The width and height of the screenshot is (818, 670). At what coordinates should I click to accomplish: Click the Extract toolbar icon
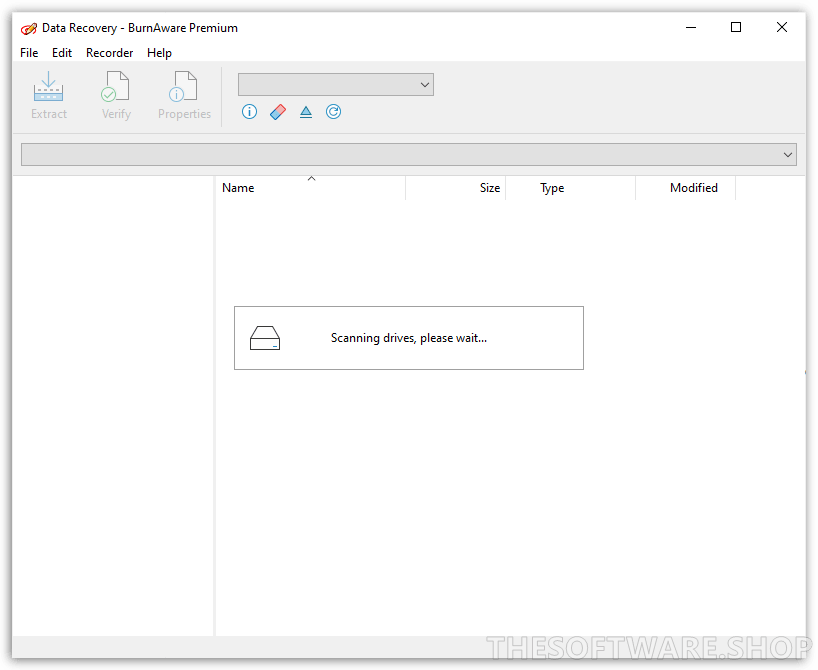(48, 95)
